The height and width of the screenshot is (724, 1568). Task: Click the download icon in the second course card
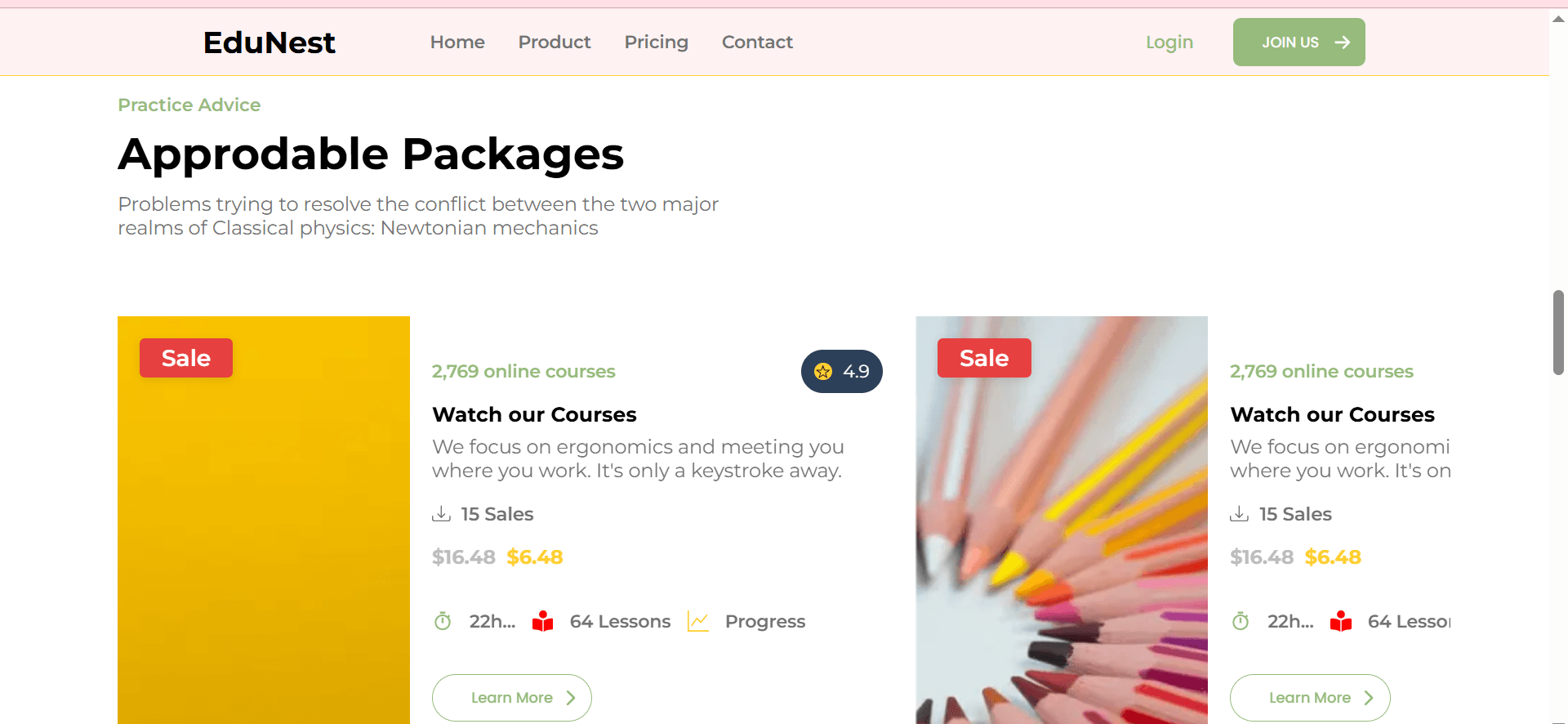pos(1239,513)
